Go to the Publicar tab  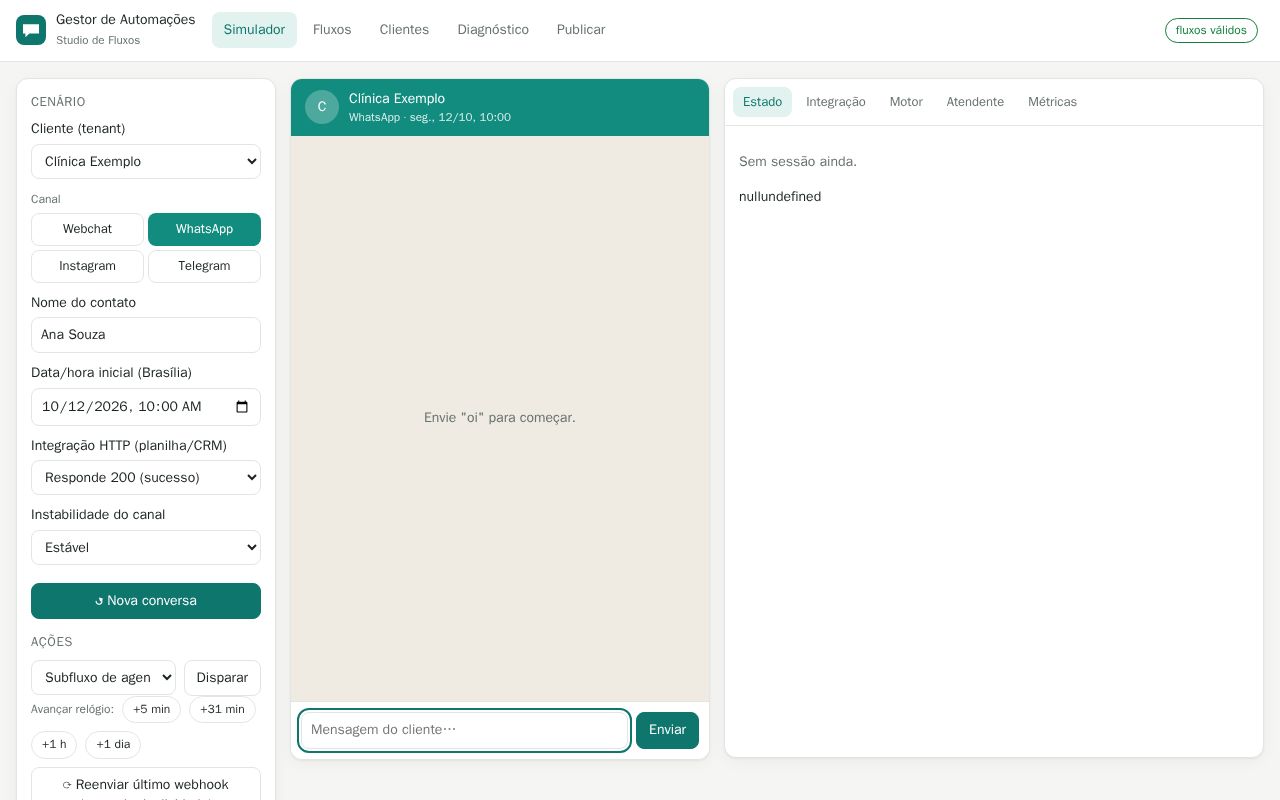tap(581, 30)
